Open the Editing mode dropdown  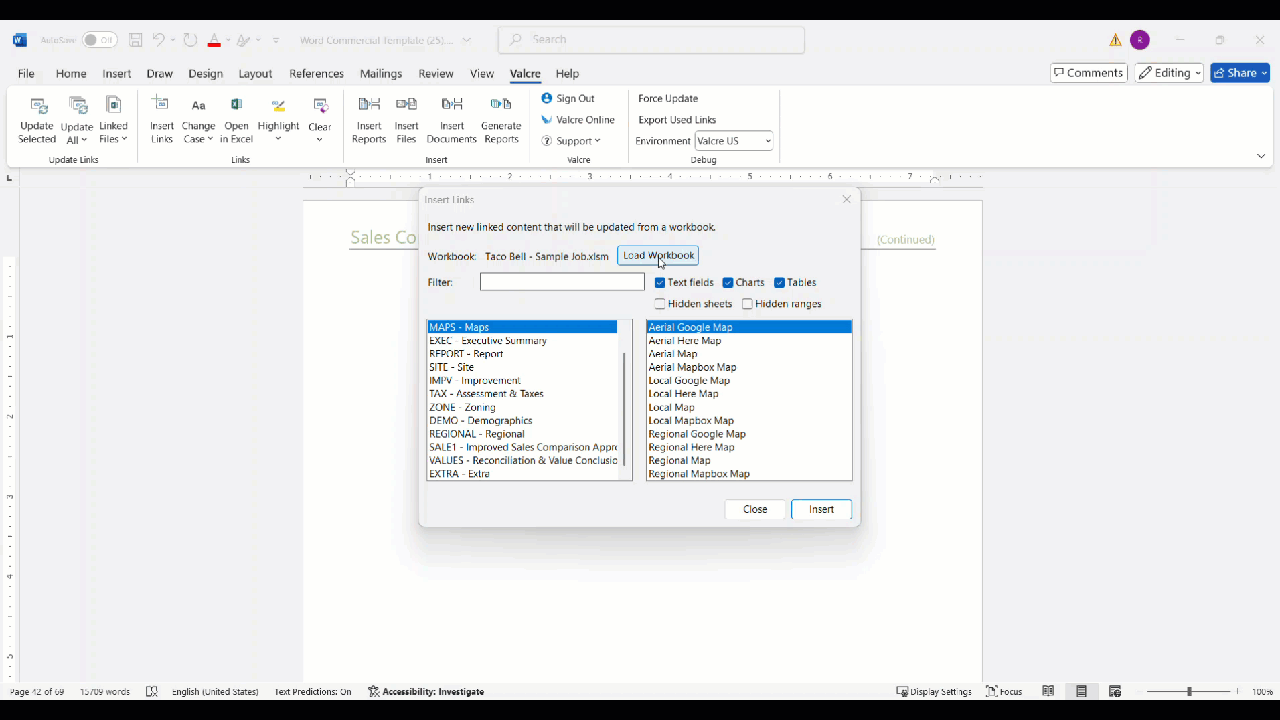[x=1168, y=73]
